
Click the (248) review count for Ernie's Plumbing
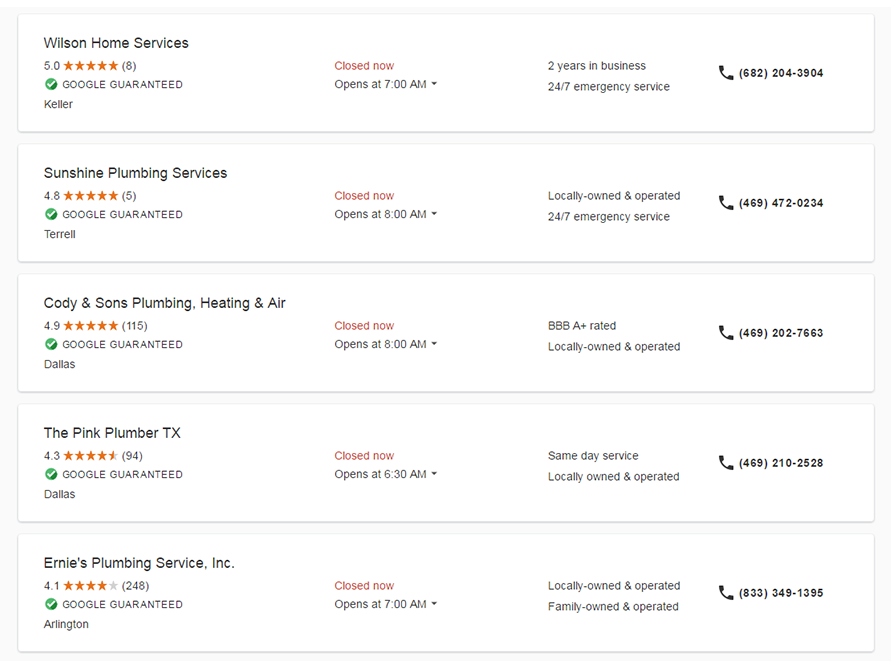[135, 586]
